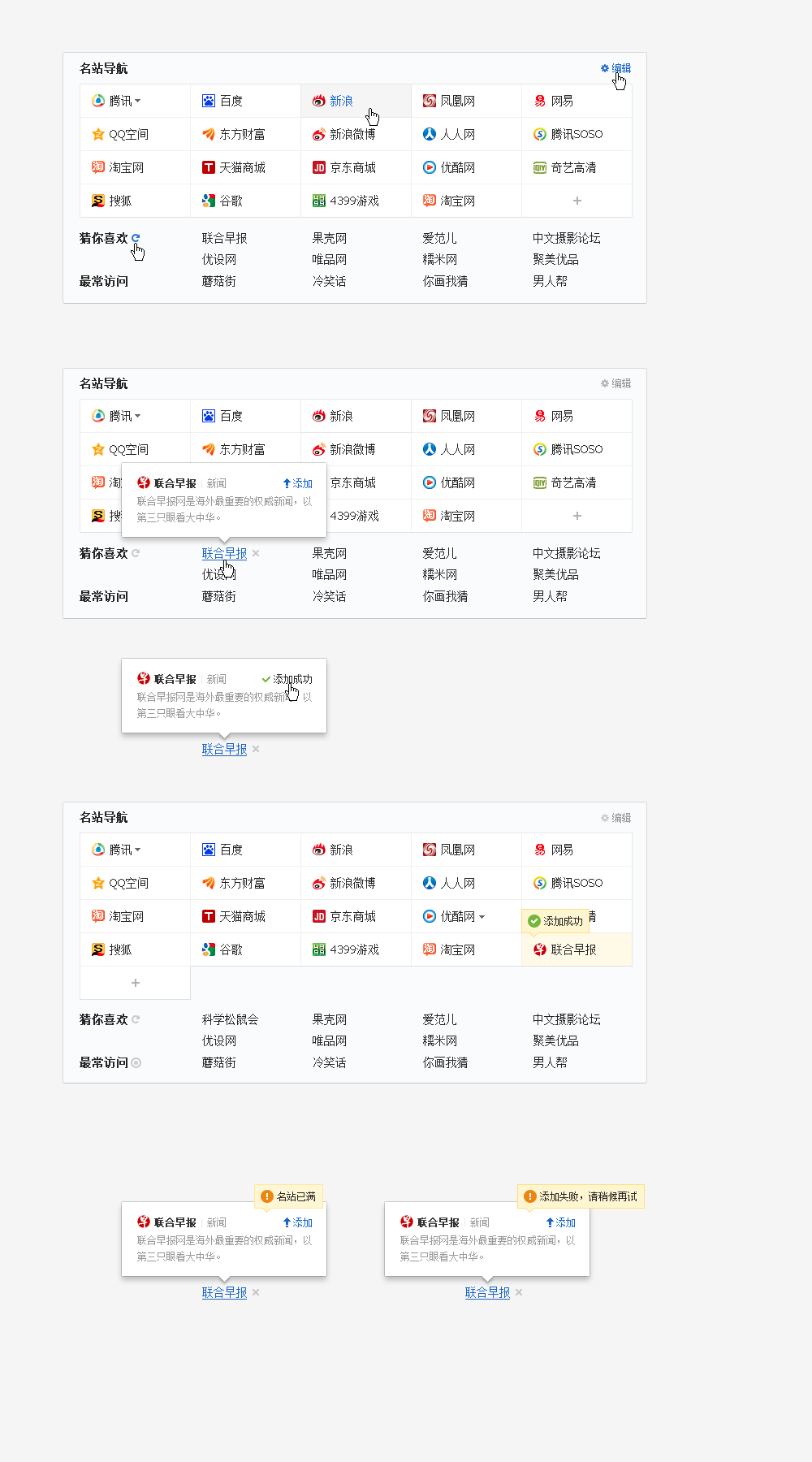
Task: Refresh 猜你喜欢 via blue icon in top panel
Action: tap(136, 238)
